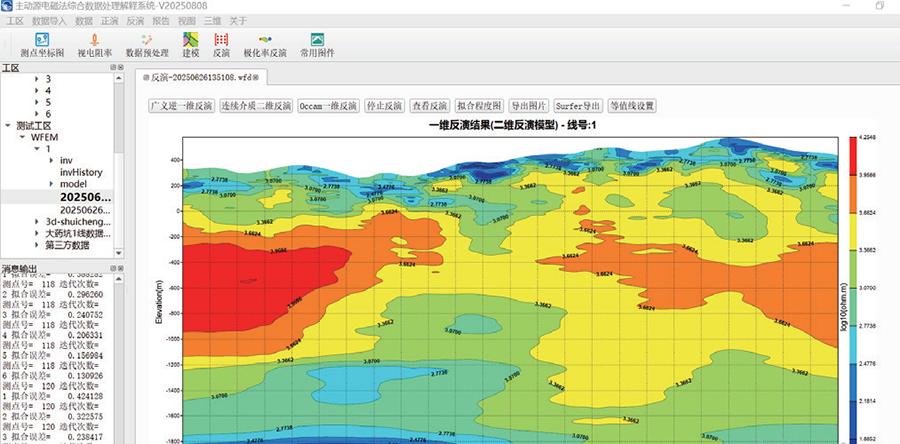Open the 三维 menu in the menu bar
900x444 pixels.
pyautogui.click(x=212, y=20)
